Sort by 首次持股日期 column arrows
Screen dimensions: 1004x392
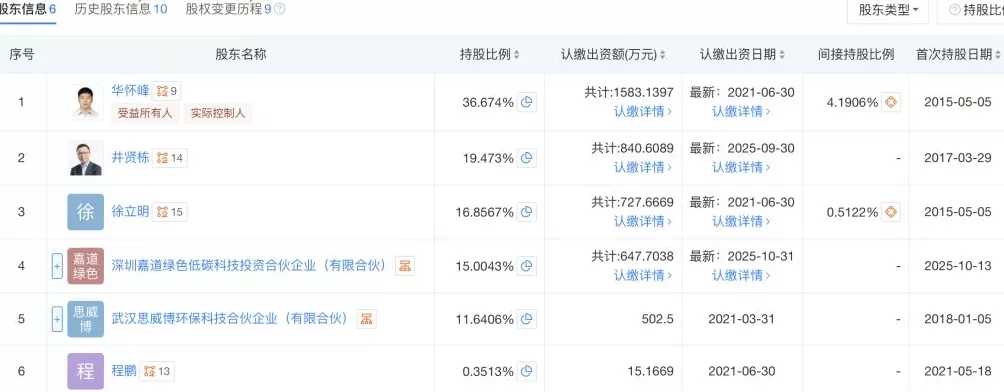[x=998, y=55]
